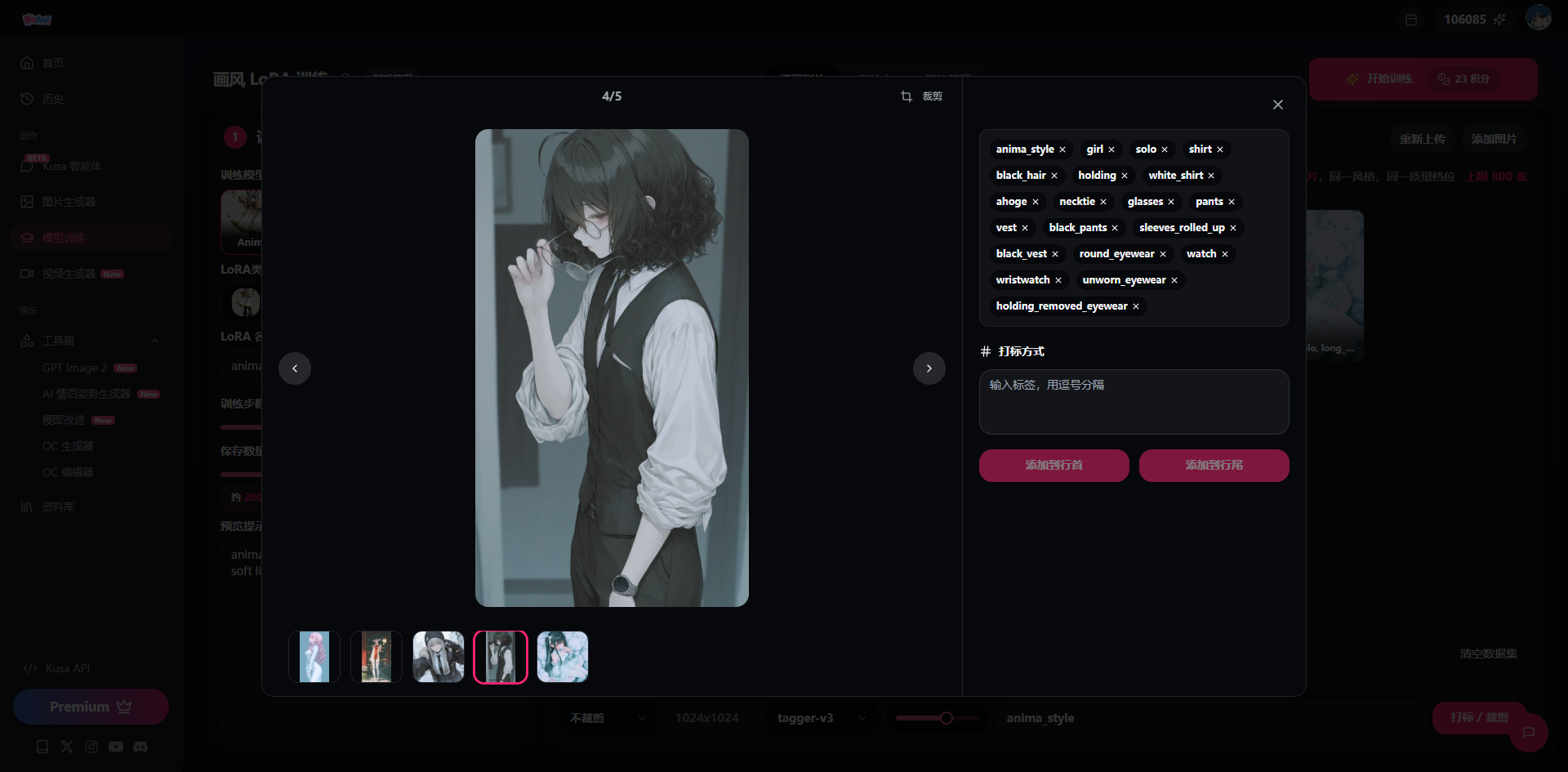Open the user avatar menu
The width and height of the screenshot is (1568, 772).
click(1539, 18)
